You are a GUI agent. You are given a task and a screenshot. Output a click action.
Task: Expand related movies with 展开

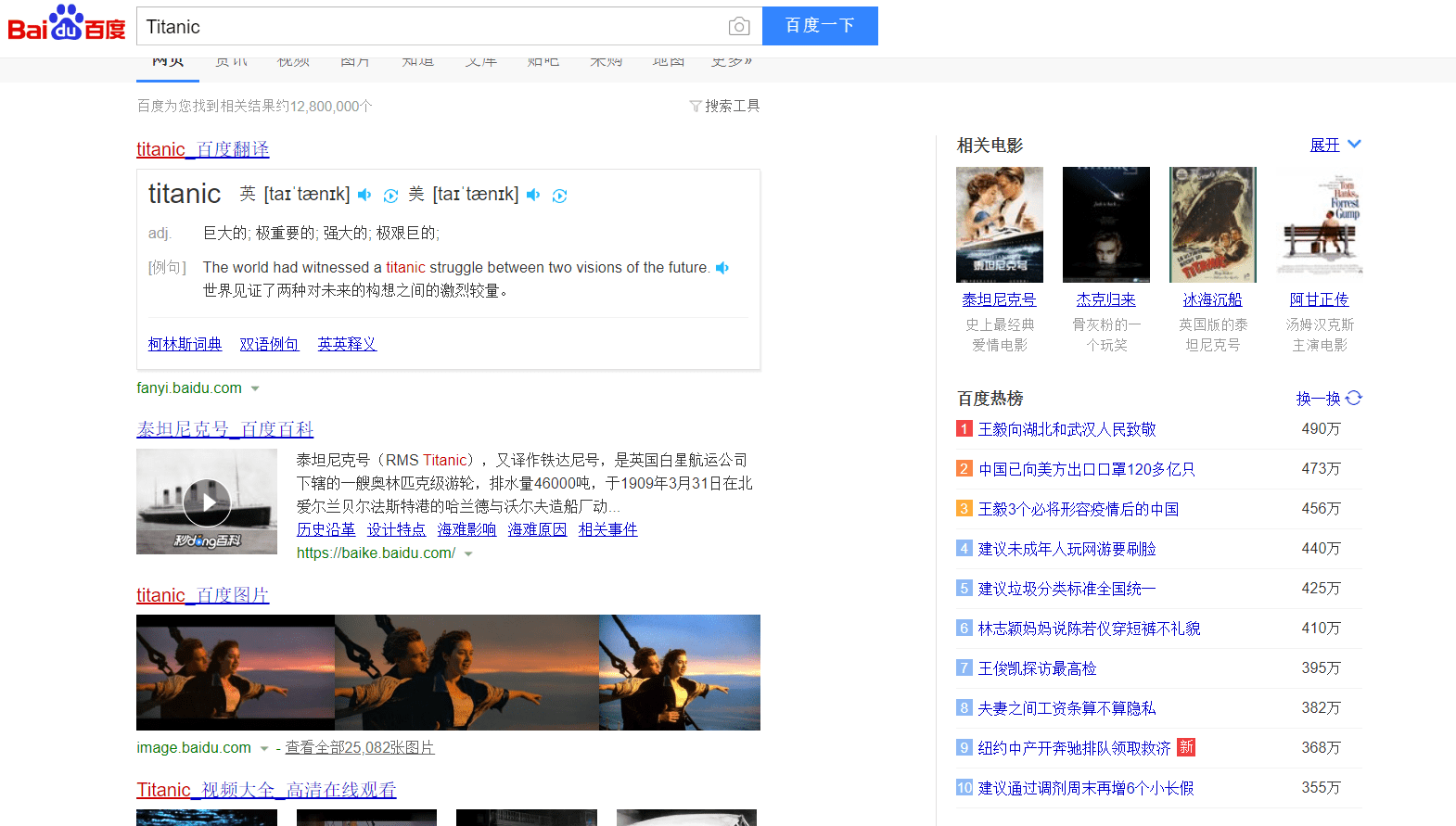(x=1335, y=145)
